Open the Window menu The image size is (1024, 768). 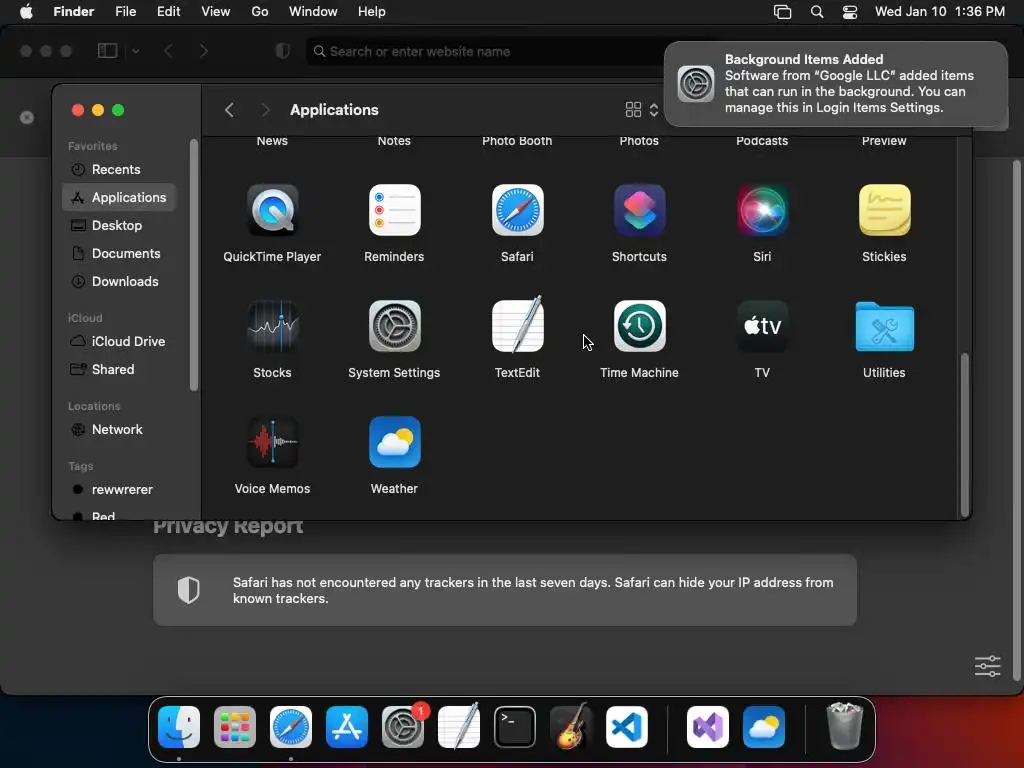pyautogui.click(x=313, y=12)
